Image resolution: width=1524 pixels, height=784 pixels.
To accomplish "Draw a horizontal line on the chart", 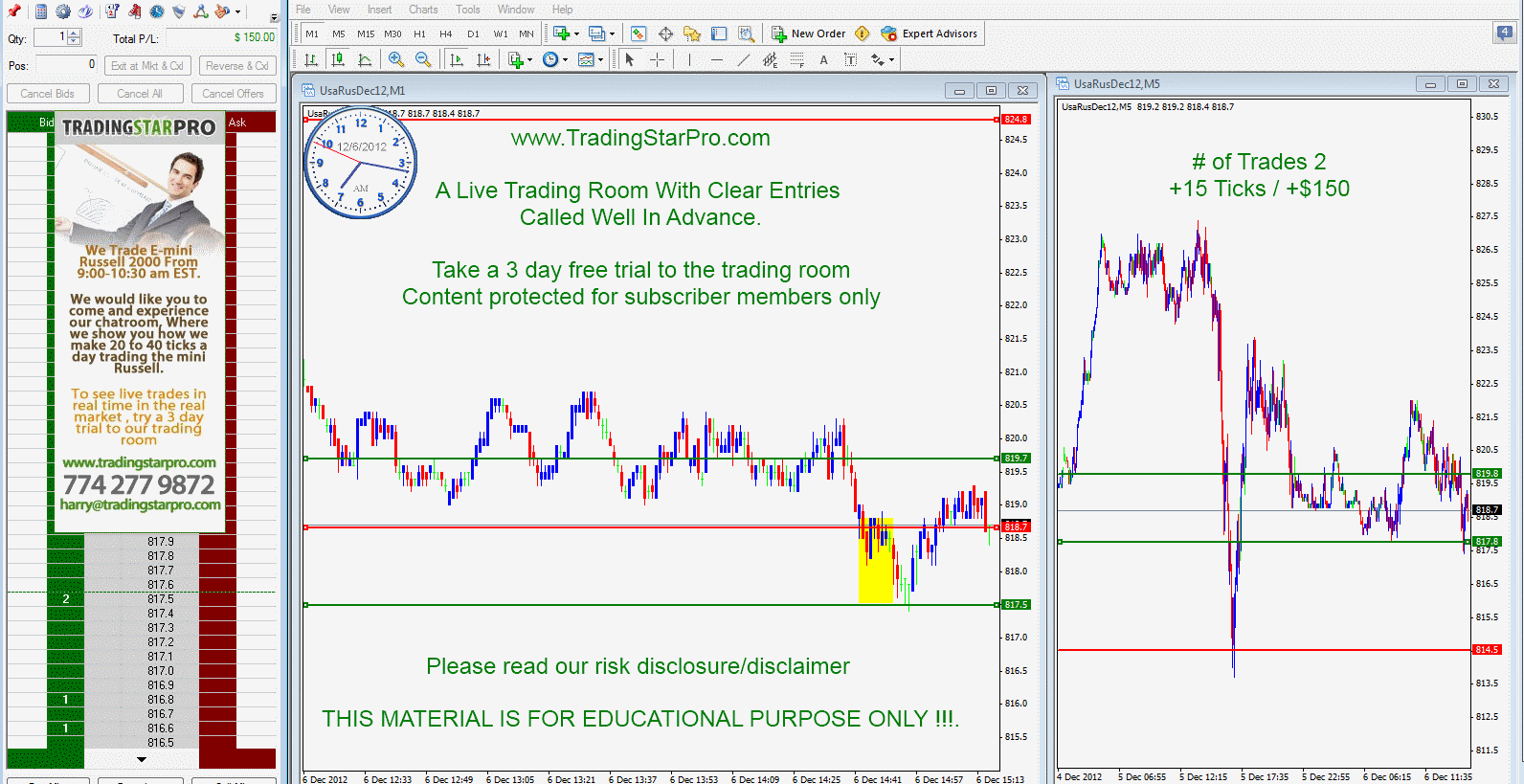I will tap(716, 59).
